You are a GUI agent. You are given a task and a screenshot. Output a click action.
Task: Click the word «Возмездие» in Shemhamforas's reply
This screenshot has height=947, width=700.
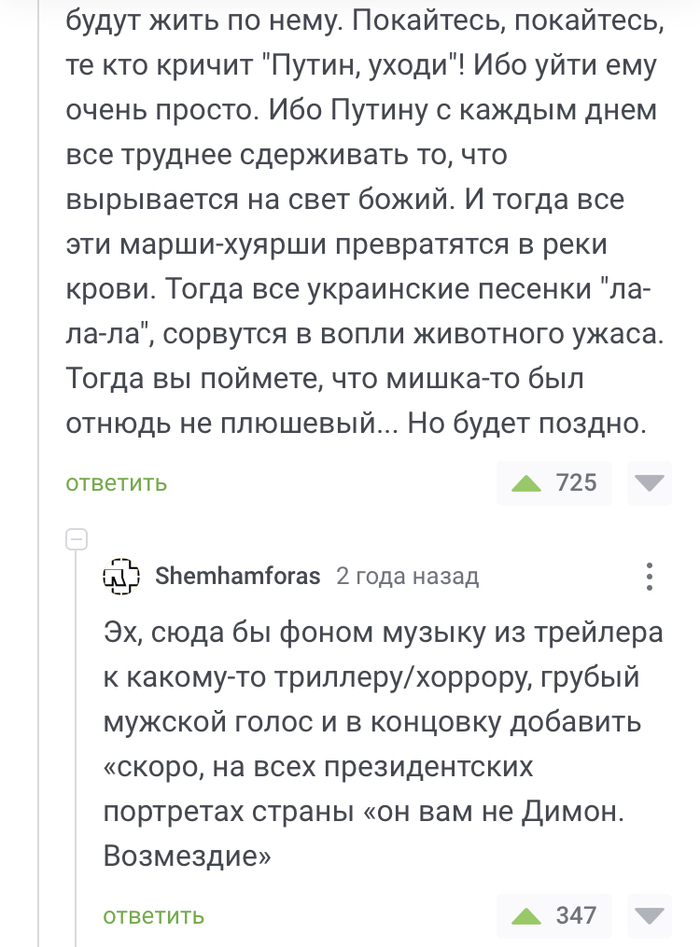click(187, 856)
